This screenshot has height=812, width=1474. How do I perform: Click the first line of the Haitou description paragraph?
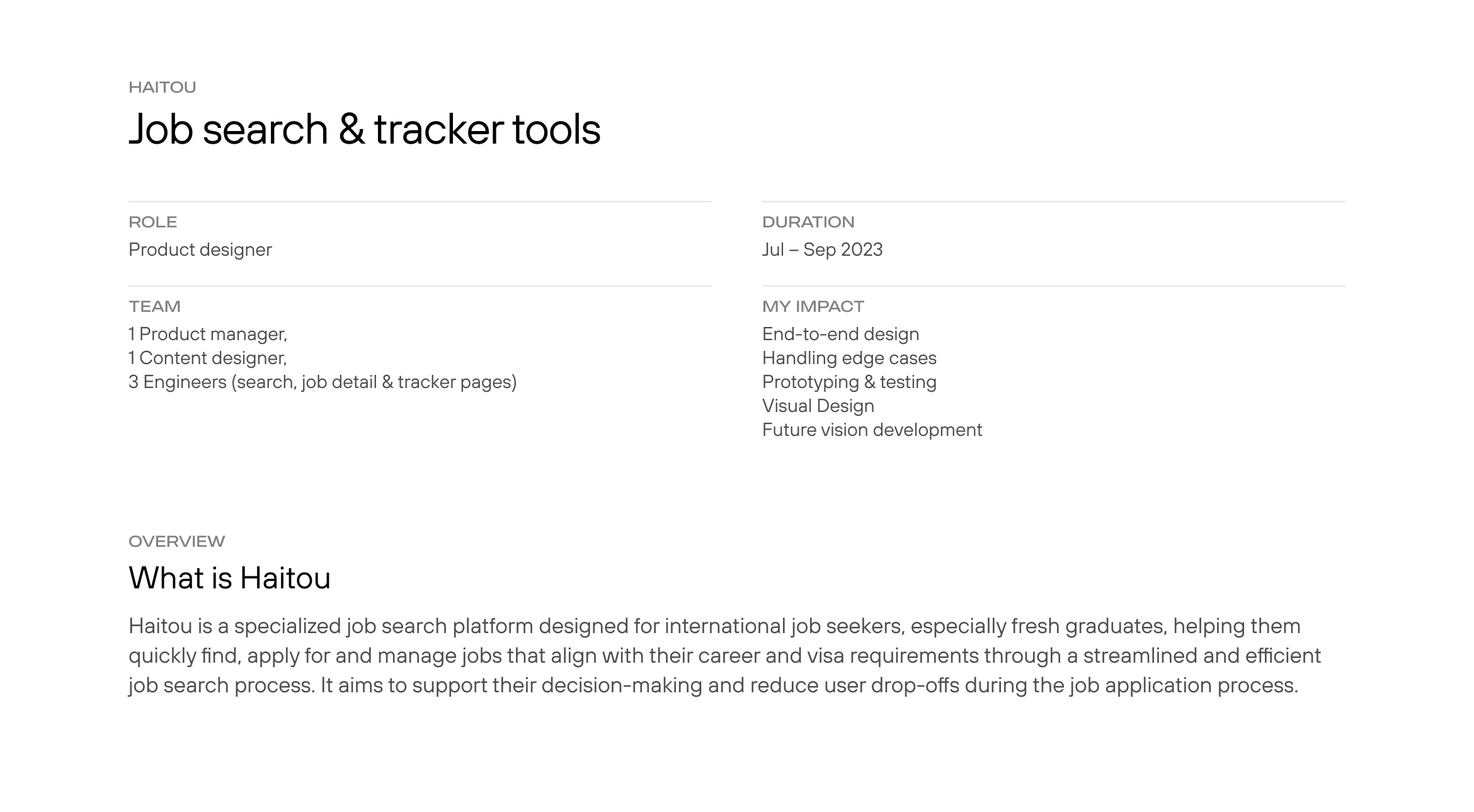[x=714, y=626]
